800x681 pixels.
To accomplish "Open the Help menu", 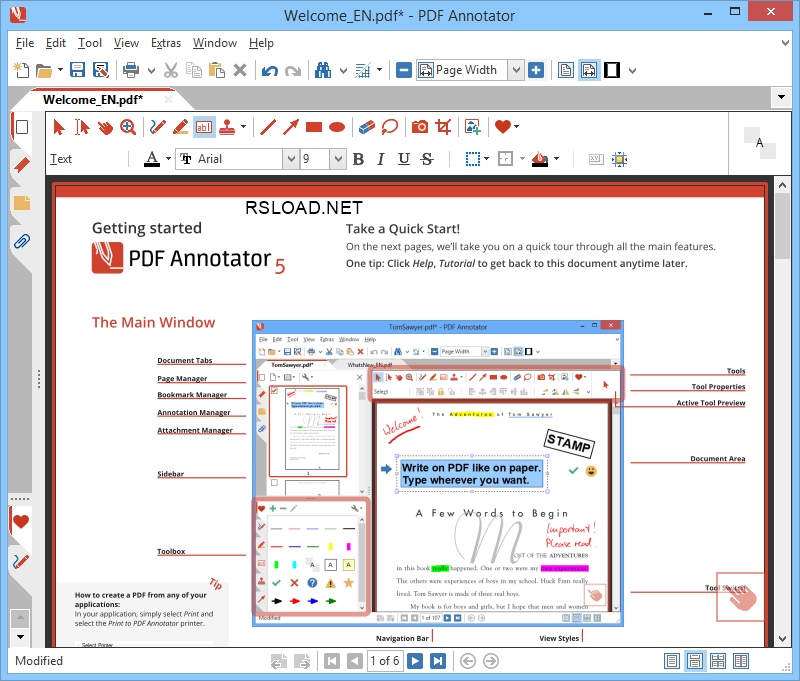I will point(261,43).
